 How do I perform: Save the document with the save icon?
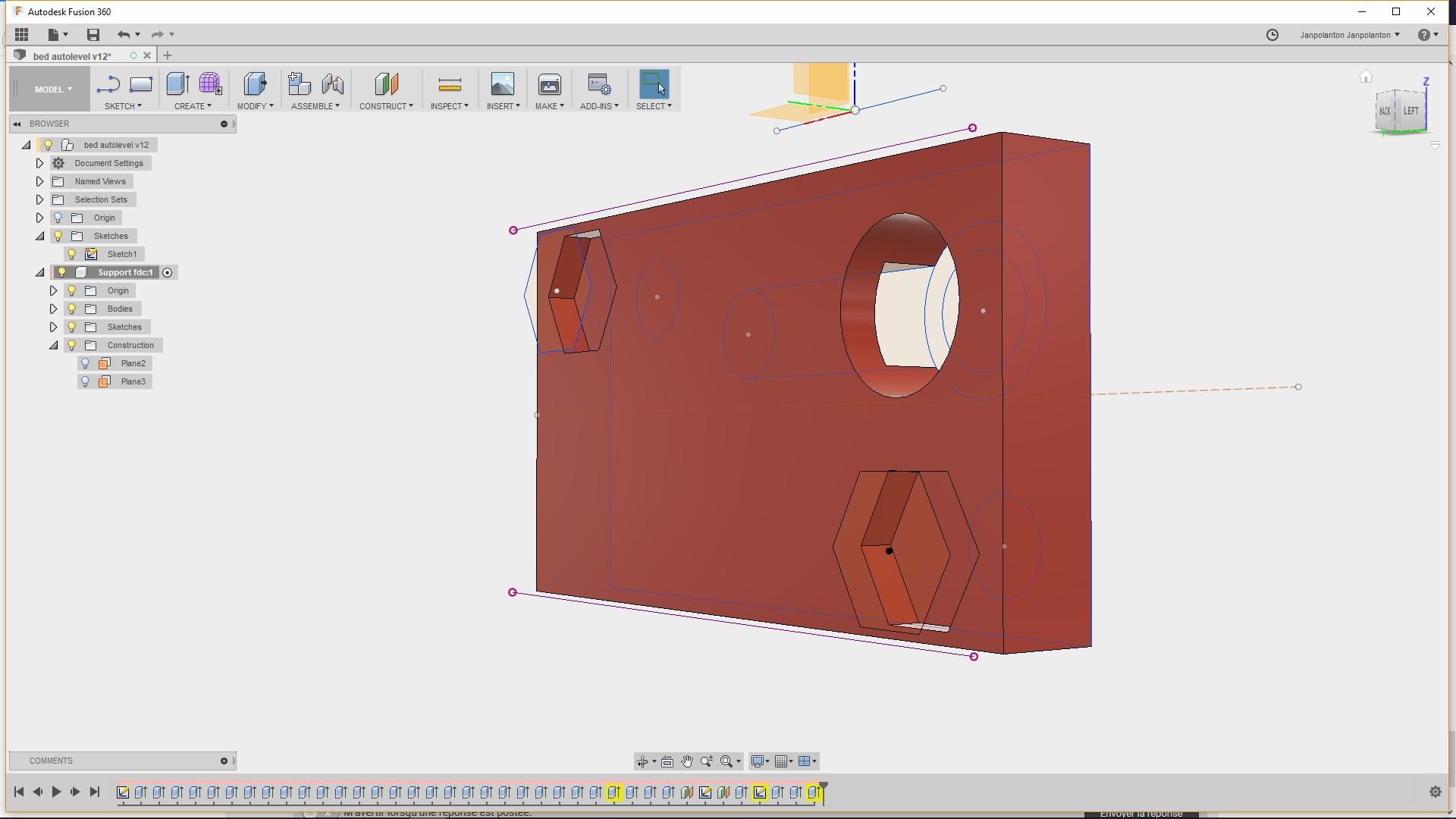(x=93, y=34)
